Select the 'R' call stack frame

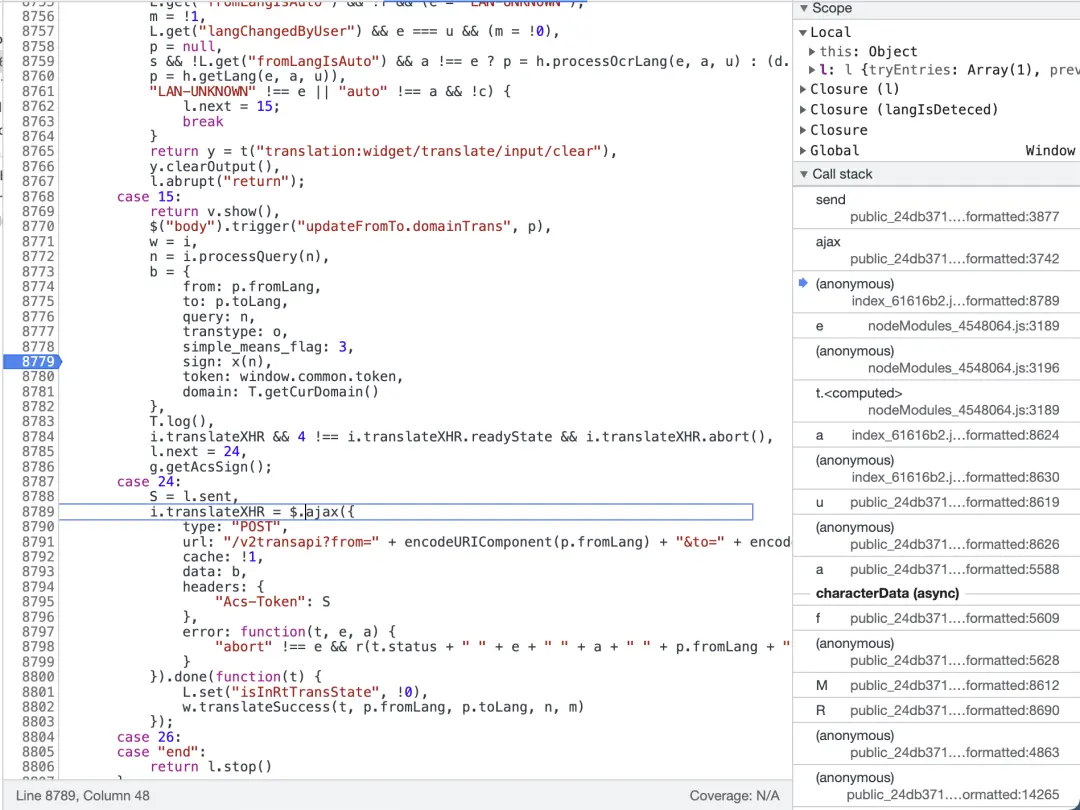click(820, 710)
